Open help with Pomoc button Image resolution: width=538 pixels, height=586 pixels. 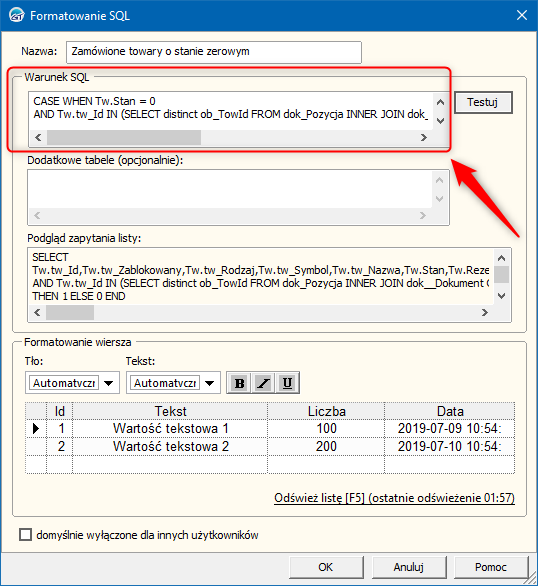click(491, 567)
